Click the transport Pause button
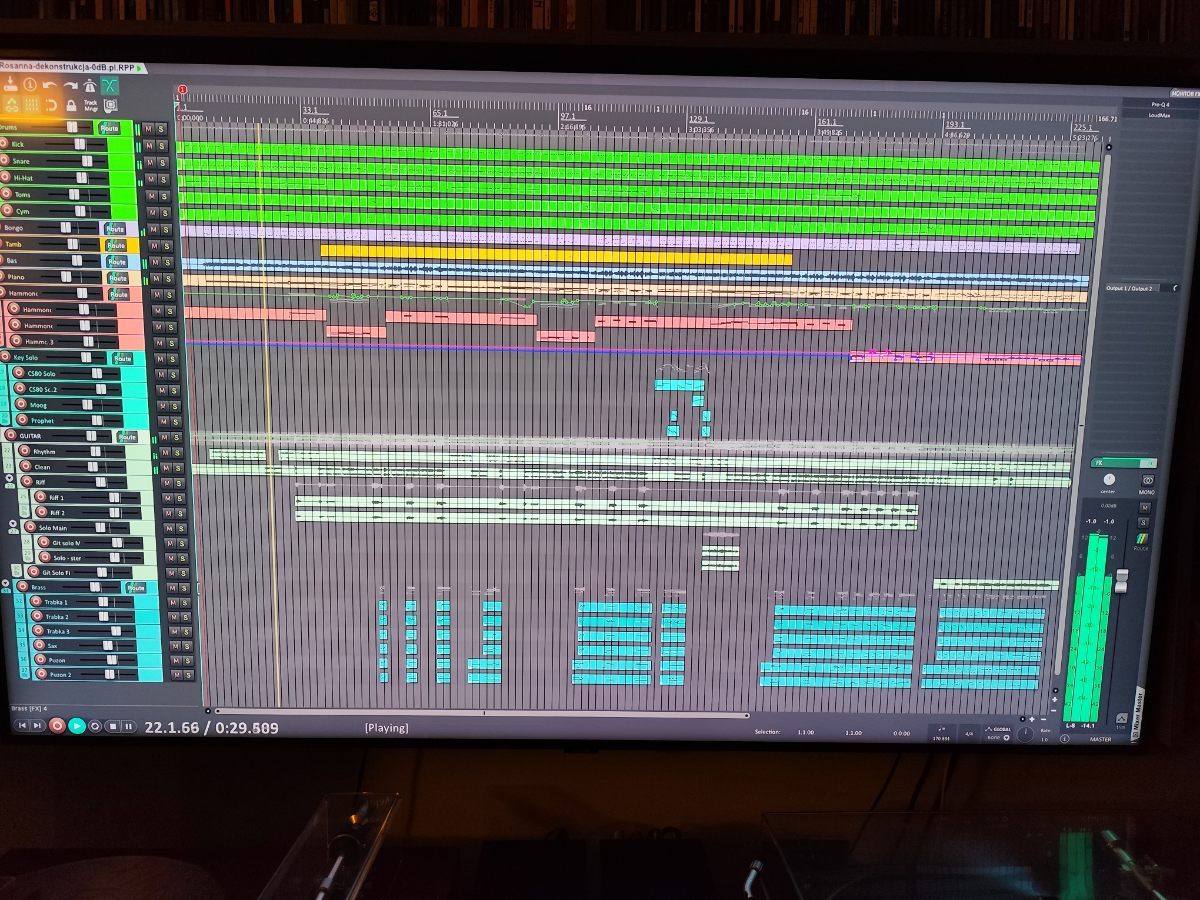This screenshot has height=900, width=1200. (x=129, y=726)
